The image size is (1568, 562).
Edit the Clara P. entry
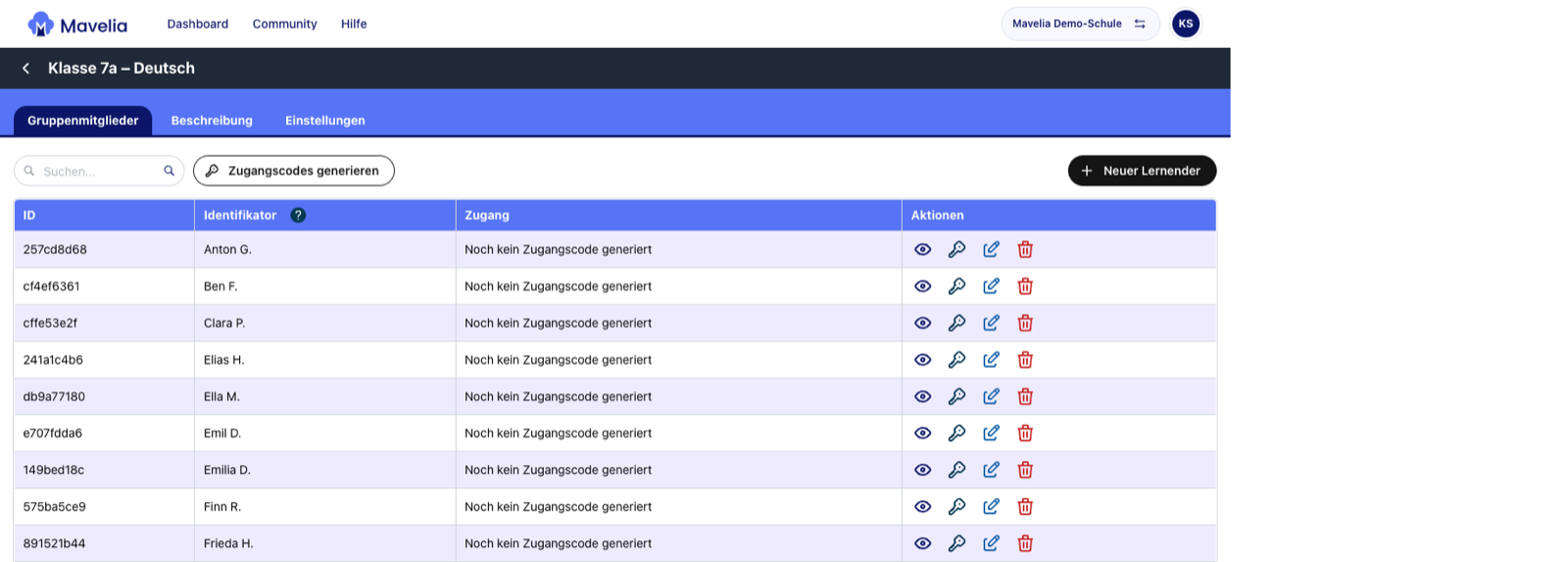click(991, 323)
